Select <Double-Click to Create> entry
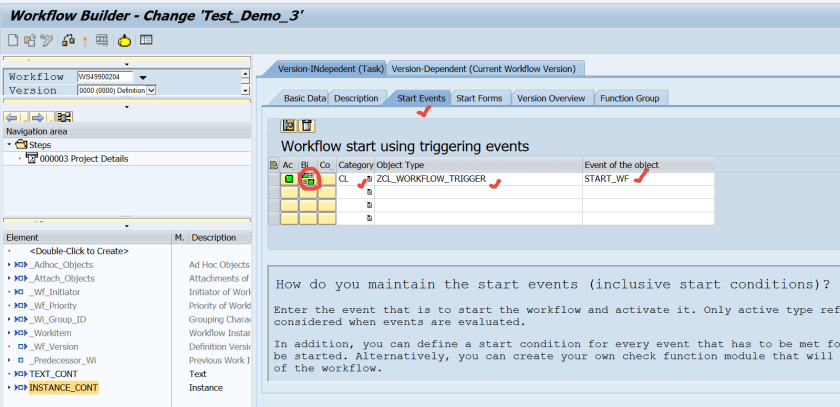This screenshot has height=407, width=840. (x=79, y=251)
